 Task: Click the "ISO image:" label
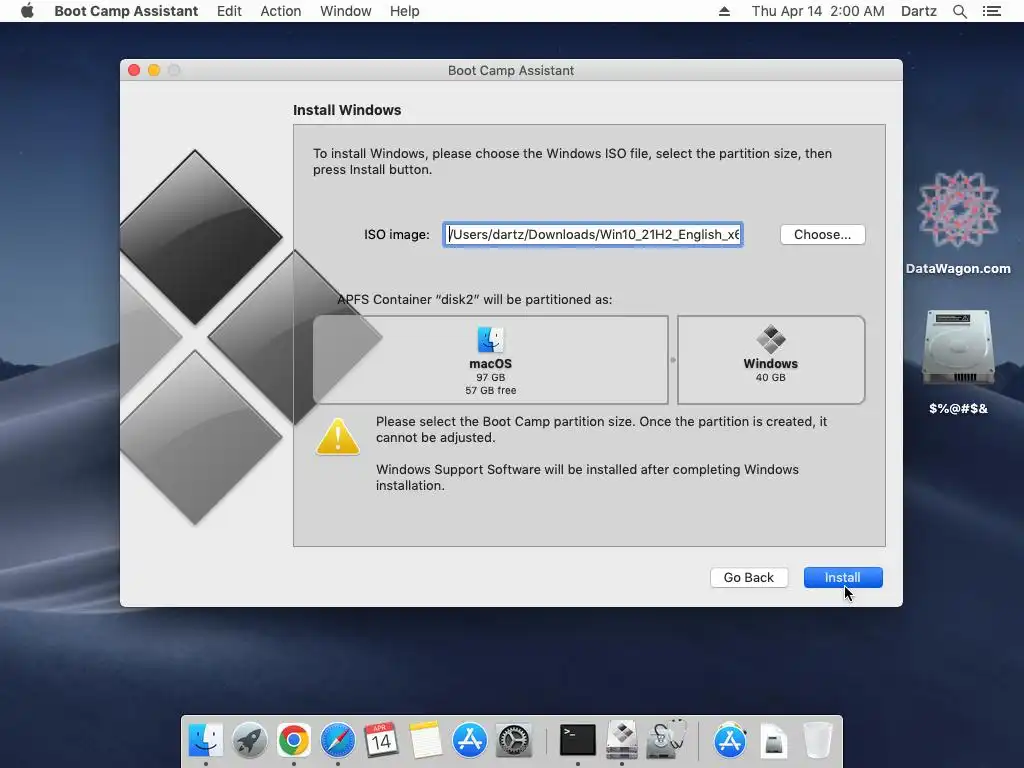(x=396, y=234)
